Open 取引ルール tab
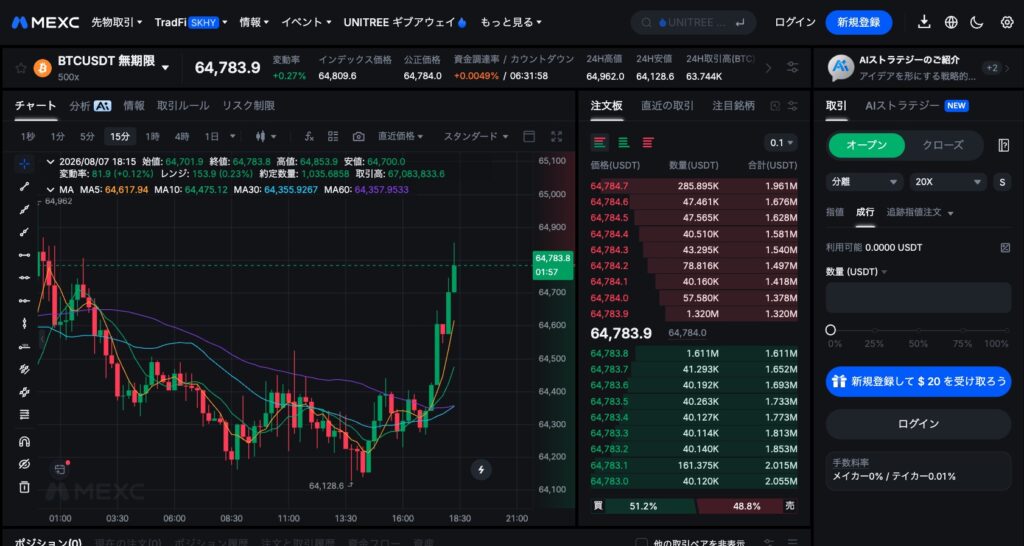The image size is (1024, 546). pyautogui.click(x=183, y=106)
